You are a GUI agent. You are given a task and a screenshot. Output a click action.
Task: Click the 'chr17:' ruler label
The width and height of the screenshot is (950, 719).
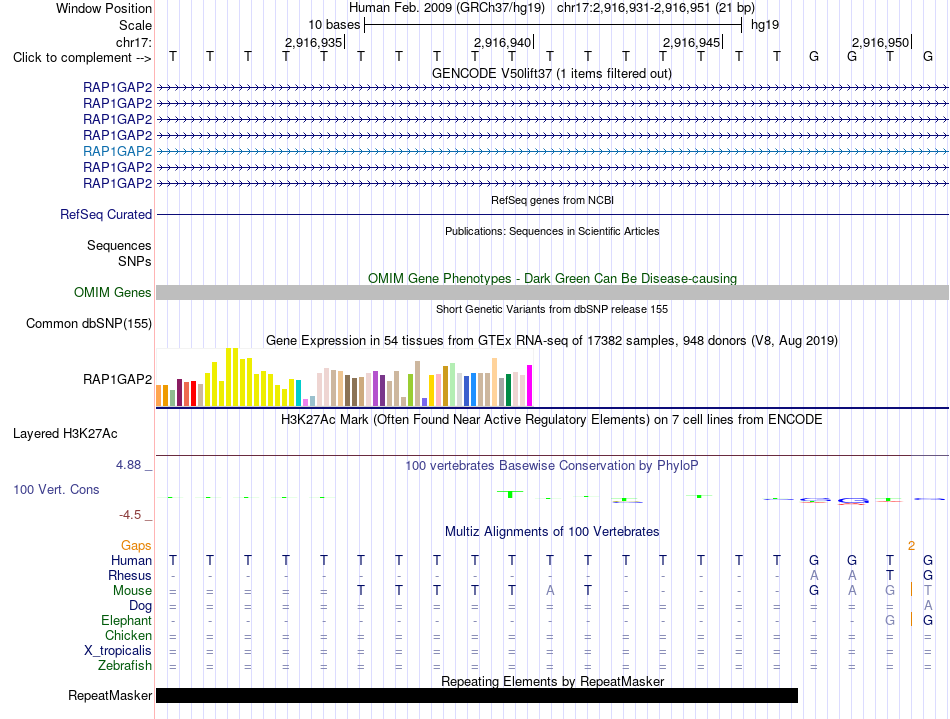coord(134,42)
